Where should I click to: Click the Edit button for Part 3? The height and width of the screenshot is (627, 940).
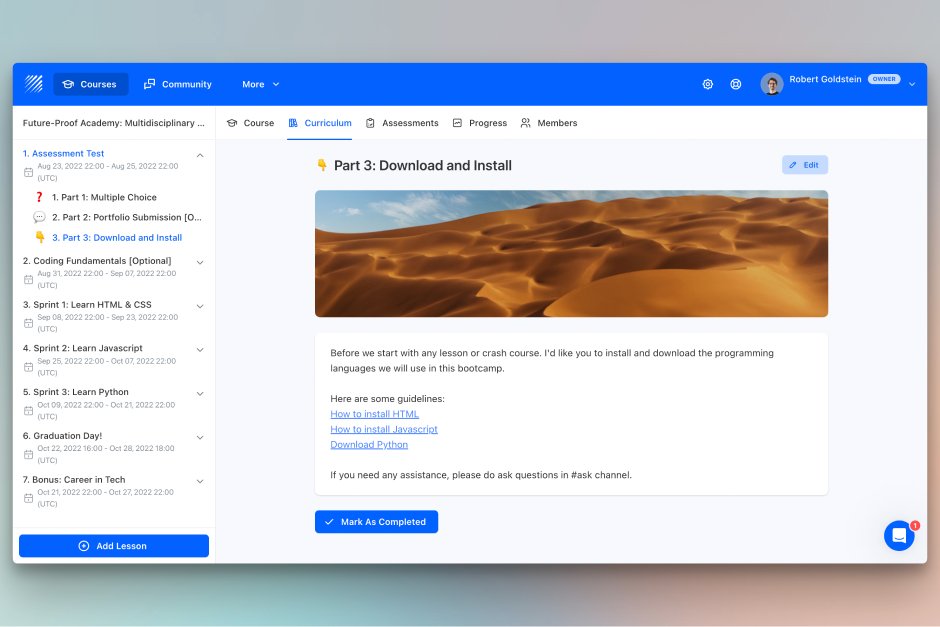pos(804,164)
